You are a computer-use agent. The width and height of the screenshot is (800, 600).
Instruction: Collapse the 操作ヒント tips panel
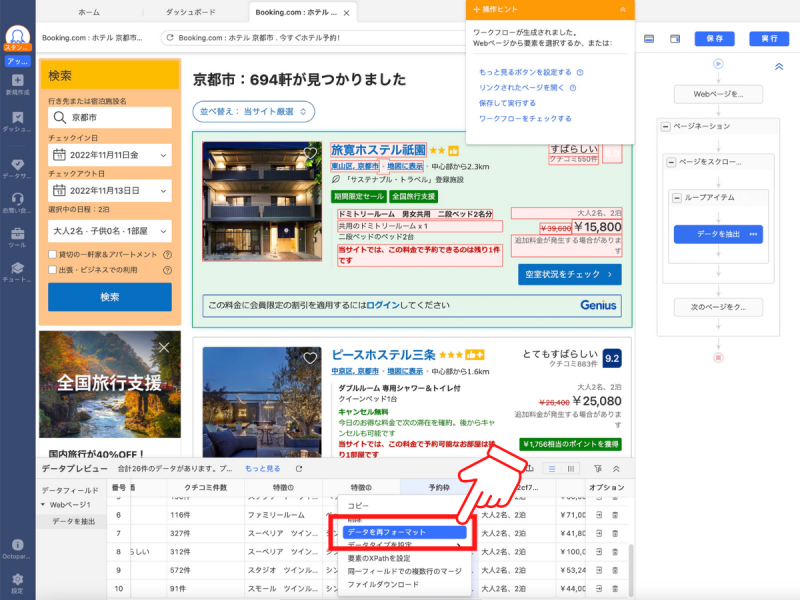(x=622, y=9)
